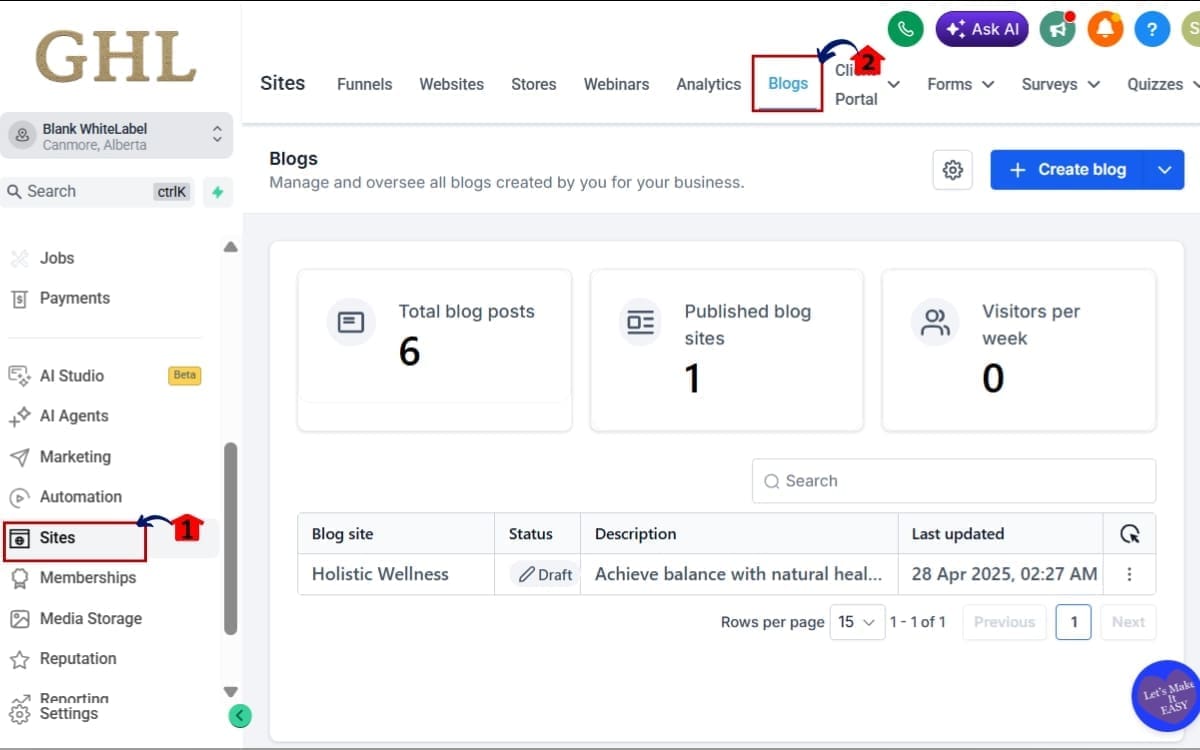Switch to the Funnels tab
The height and width of the screenshot is (750, 1200).
click(364, 84)
